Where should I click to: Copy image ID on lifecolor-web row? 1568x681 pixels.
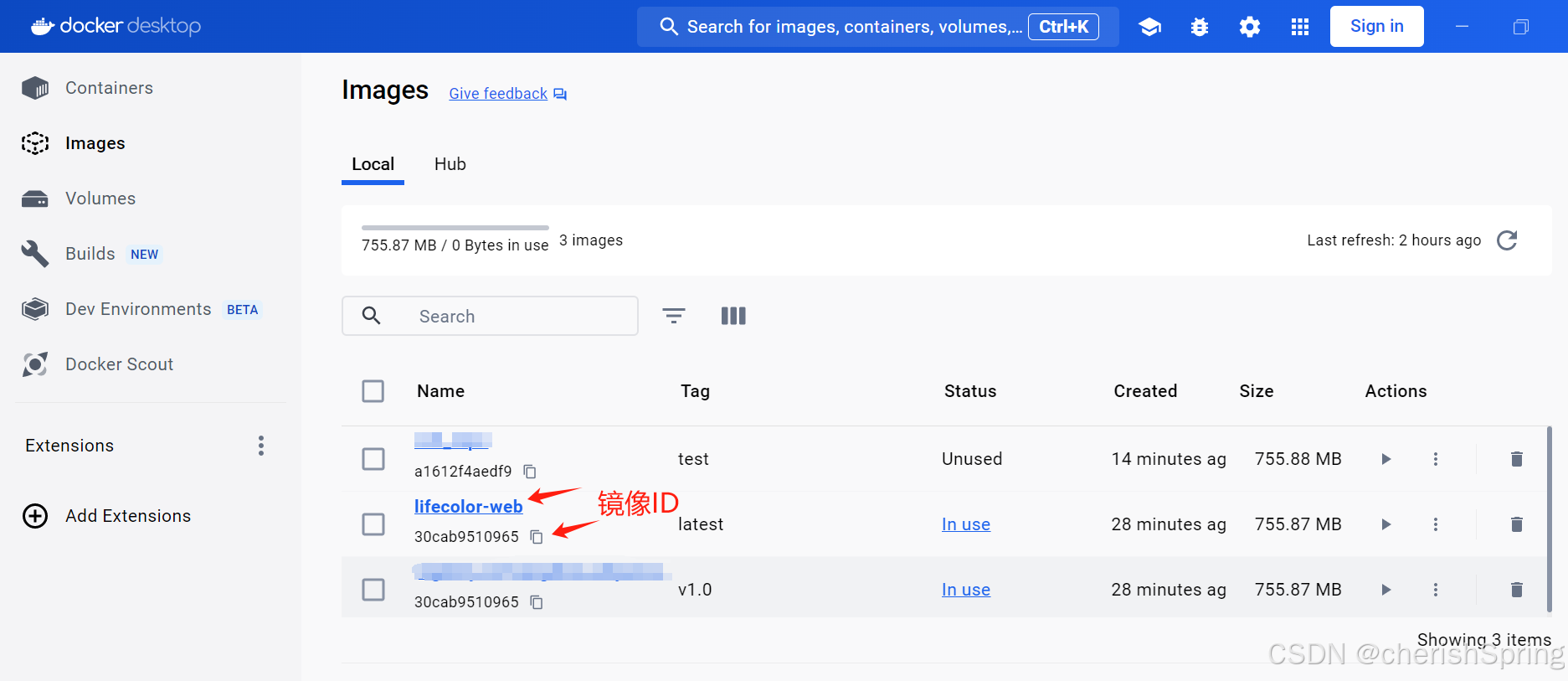pos(537,537)
